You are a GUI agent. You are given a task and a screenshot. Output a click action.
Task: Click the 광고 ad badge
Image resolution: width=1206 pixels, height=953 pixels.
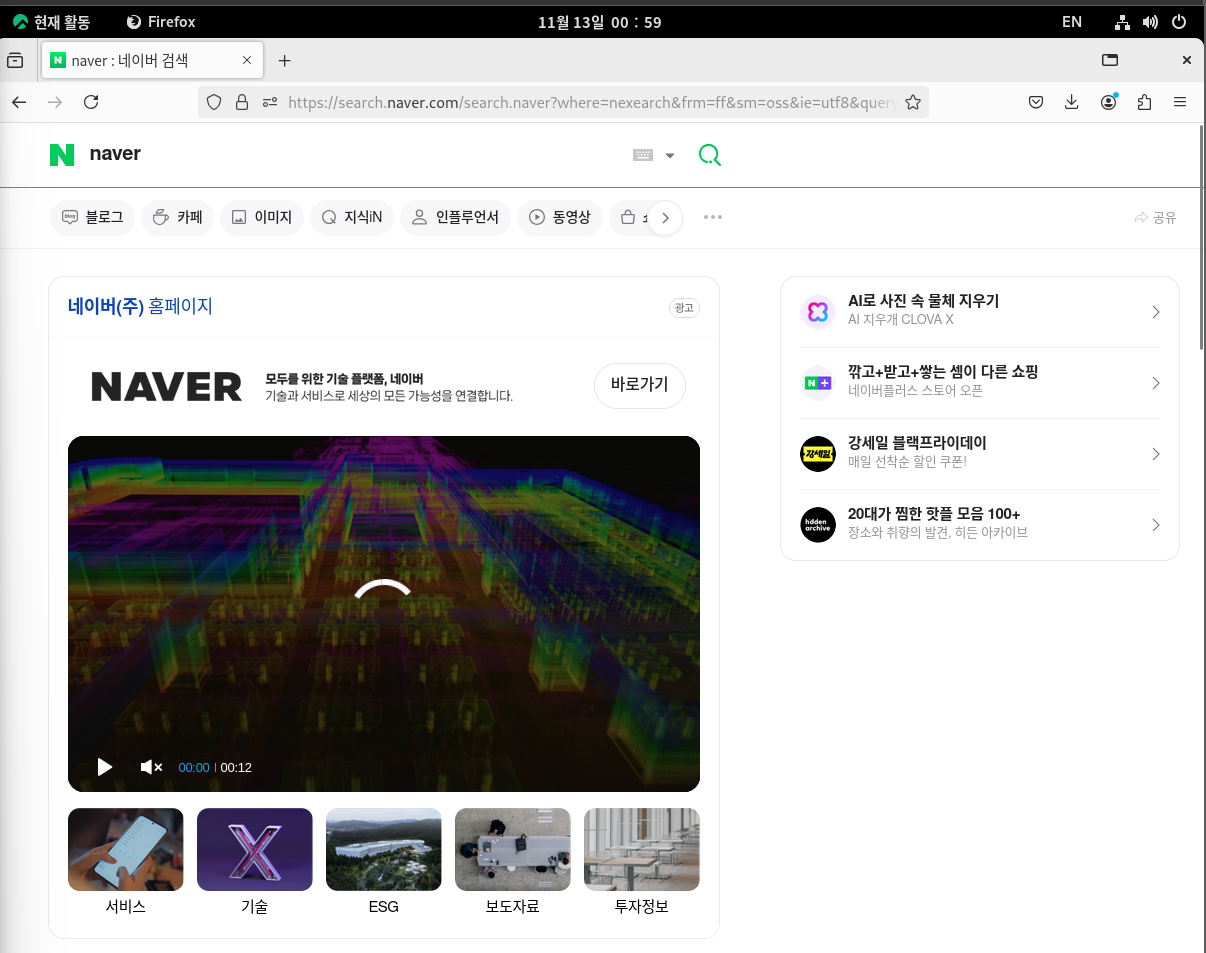tap(684, 308)
